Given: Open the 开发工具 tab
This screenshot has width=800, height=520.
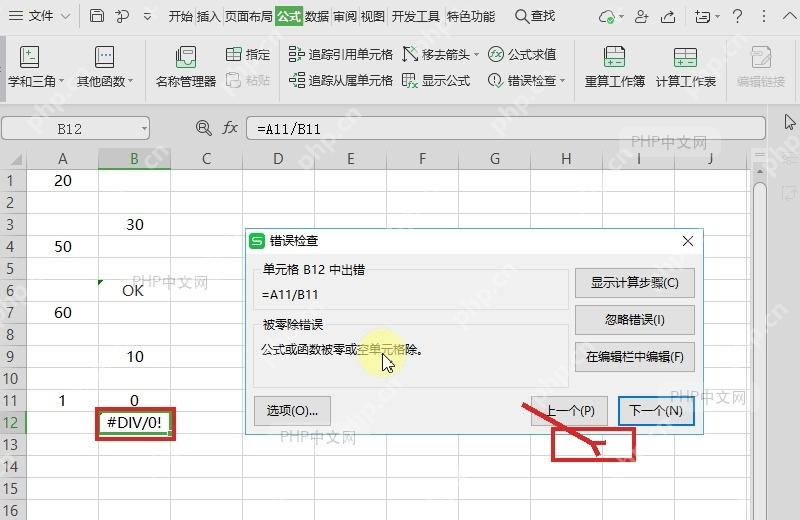Looking at the screenshot, I should click(415, 16).
